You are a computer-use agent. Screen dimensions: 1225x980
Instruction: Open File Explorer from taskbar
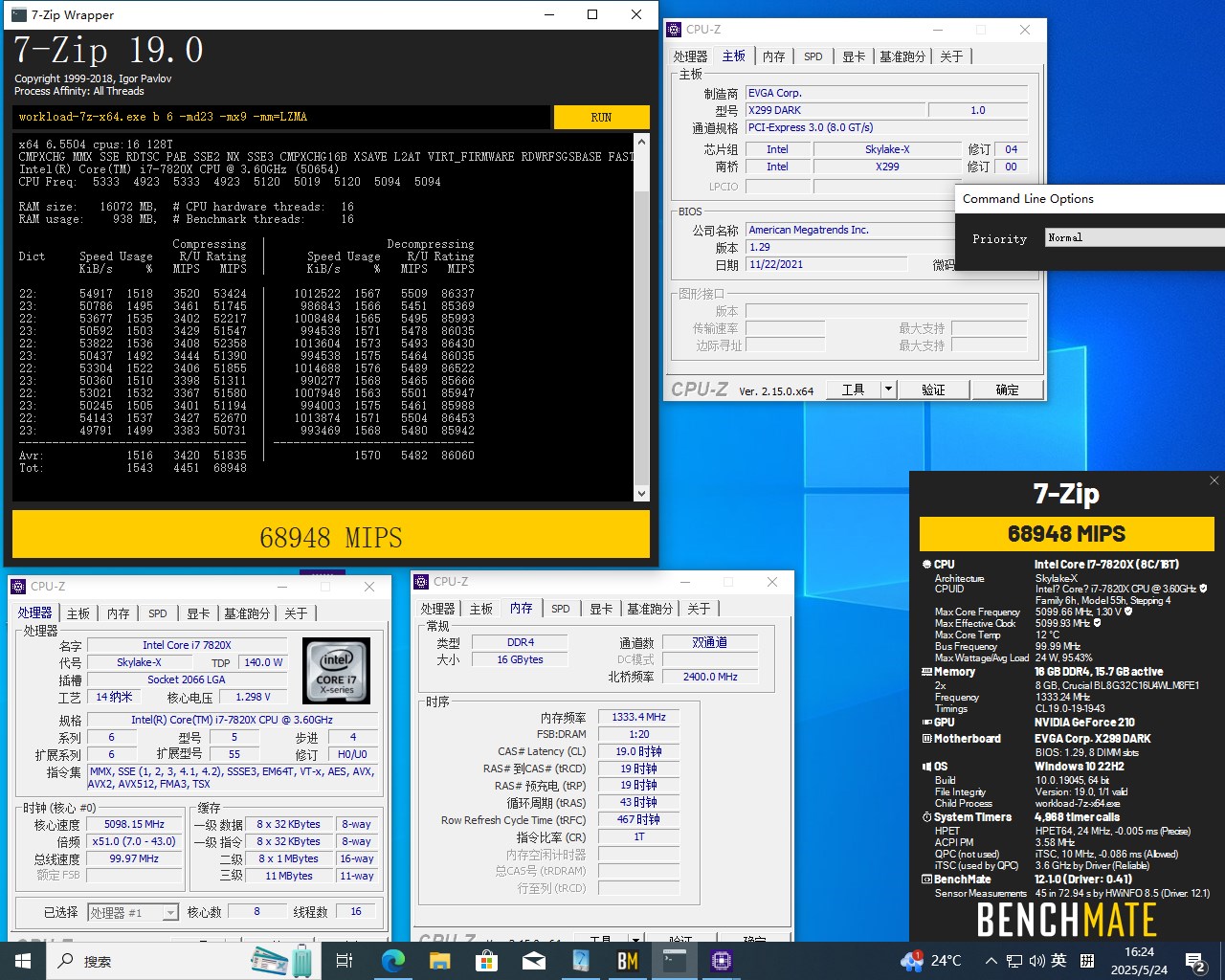coord(440,961)
